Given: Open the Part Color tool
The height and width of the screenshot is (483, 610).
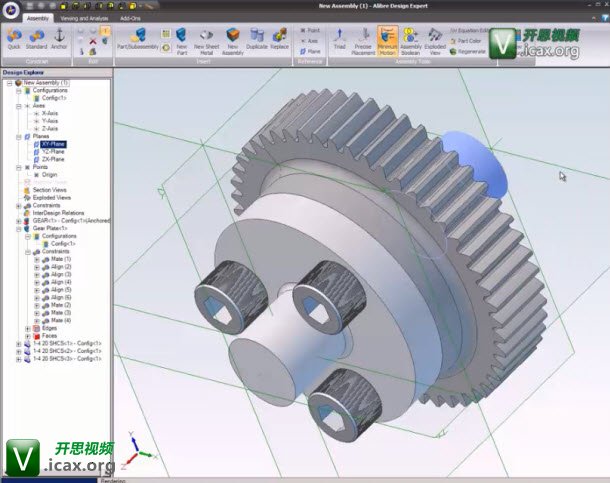Looking at the screenshot, I should click(x=465, y=41).
